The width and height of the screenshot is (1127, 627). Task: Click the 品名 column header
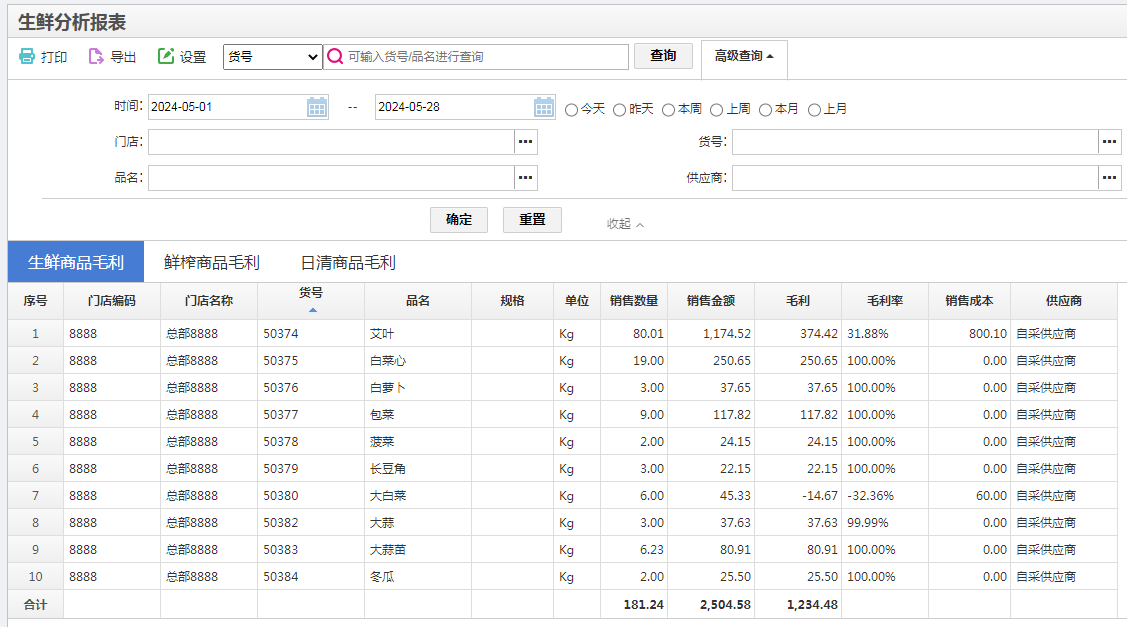tap(418, 301)
